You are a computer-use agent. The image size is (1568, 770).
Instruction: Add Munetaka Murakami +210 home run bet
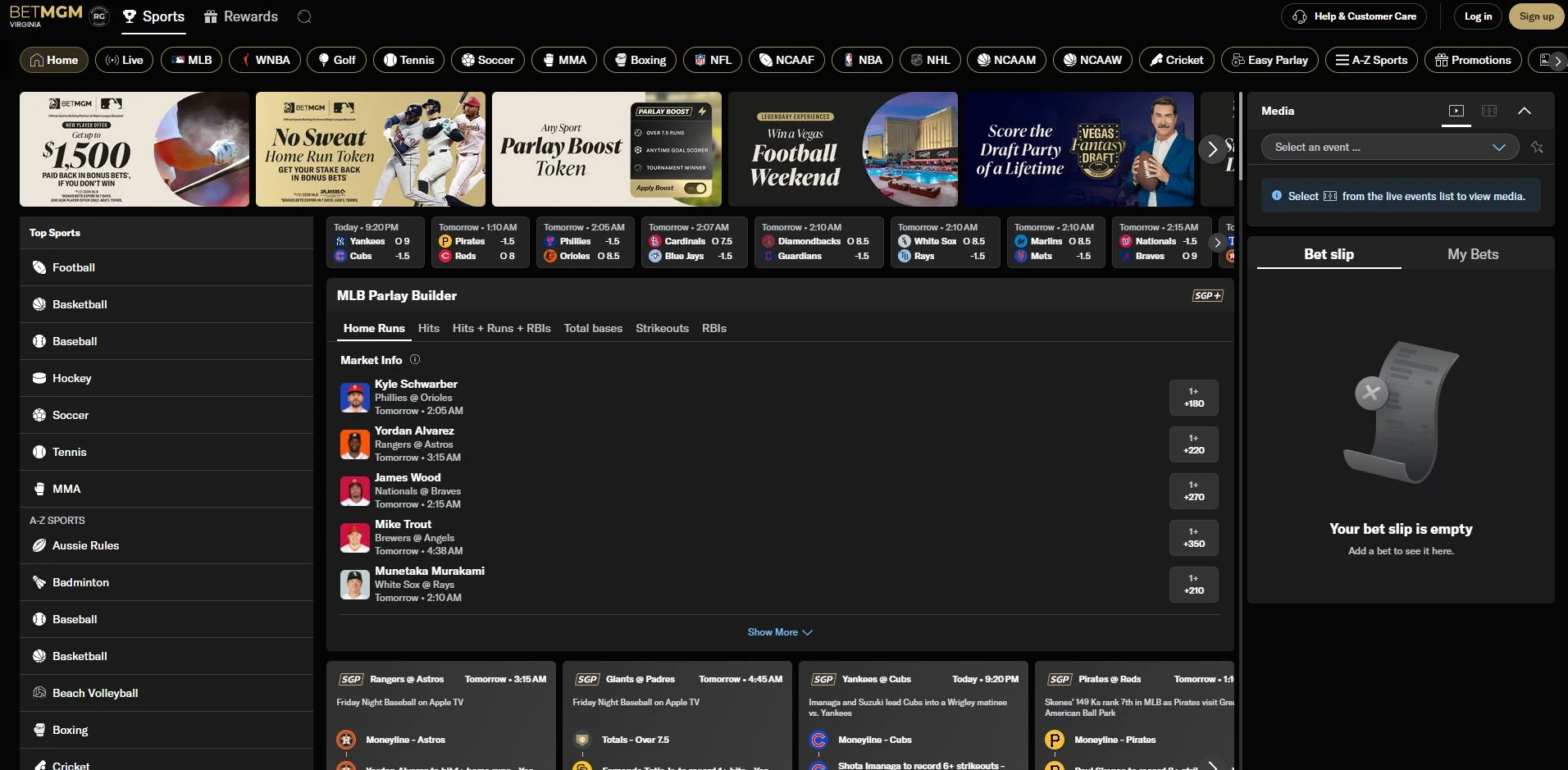coord(1194,585)
